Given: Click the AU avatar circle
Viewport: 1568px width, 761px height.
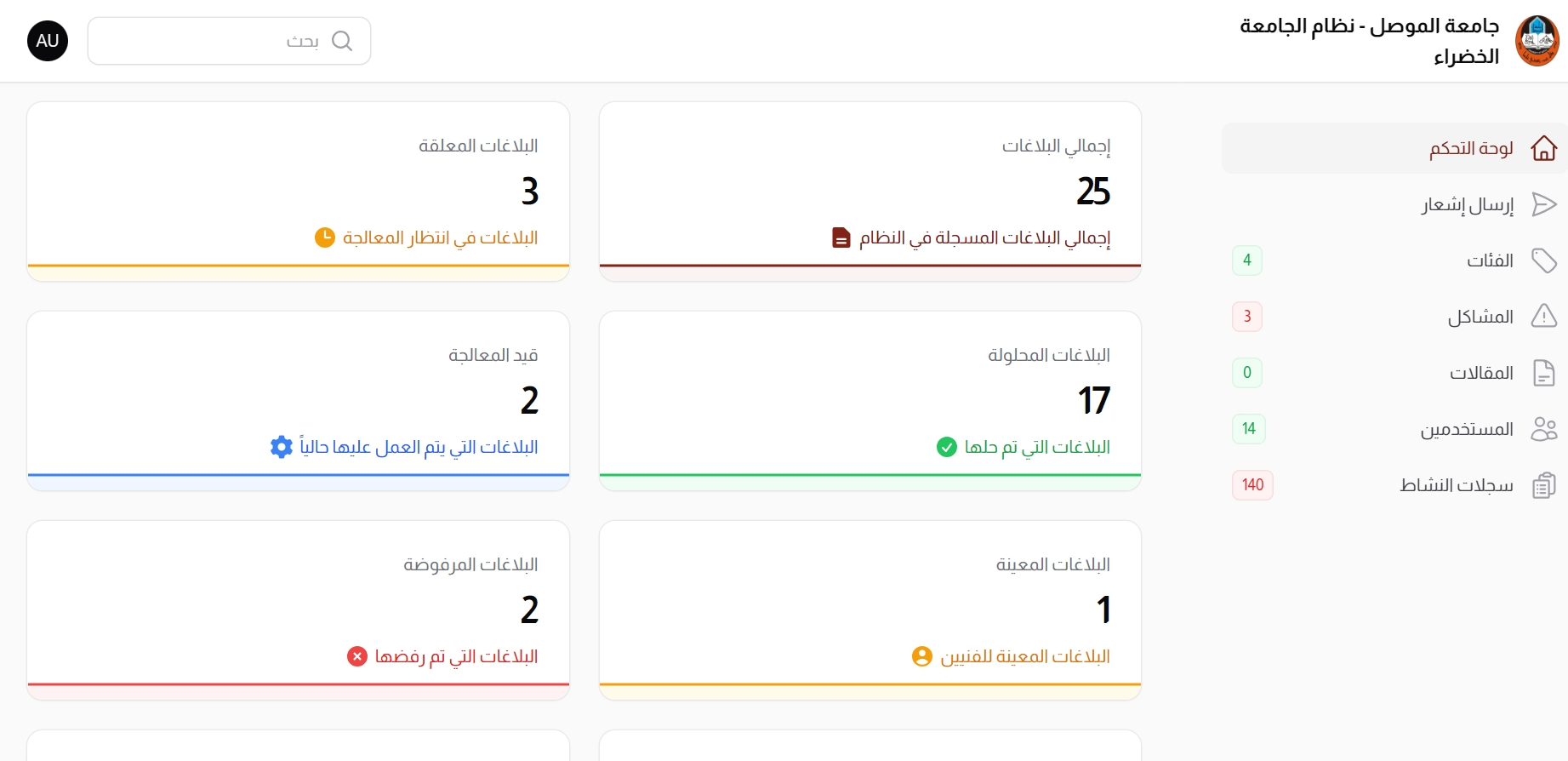Looking at the screenshot, I should click(47, 40).
